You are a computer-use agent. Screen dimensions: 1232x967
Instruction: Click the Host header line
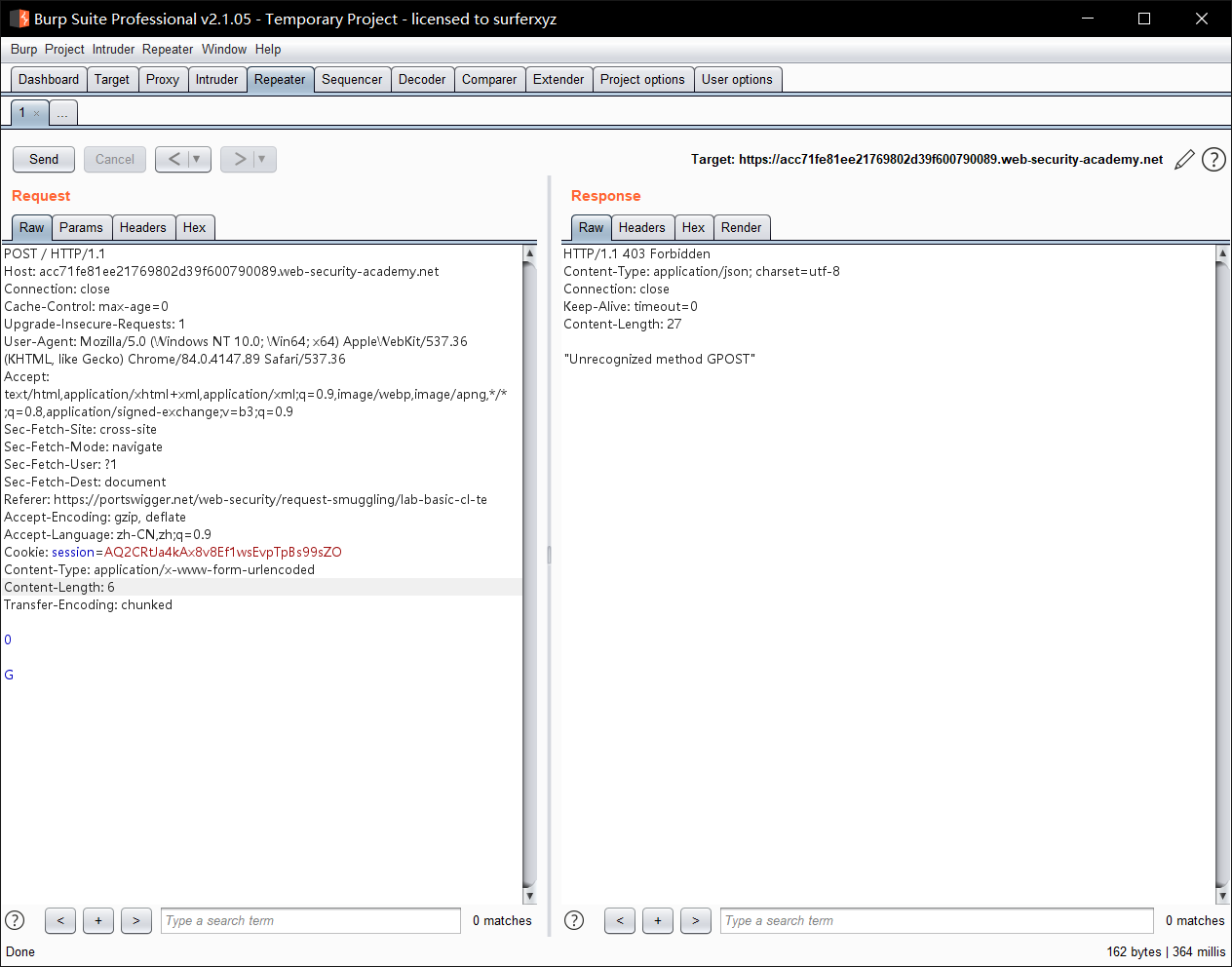click(x=221, y=271)
